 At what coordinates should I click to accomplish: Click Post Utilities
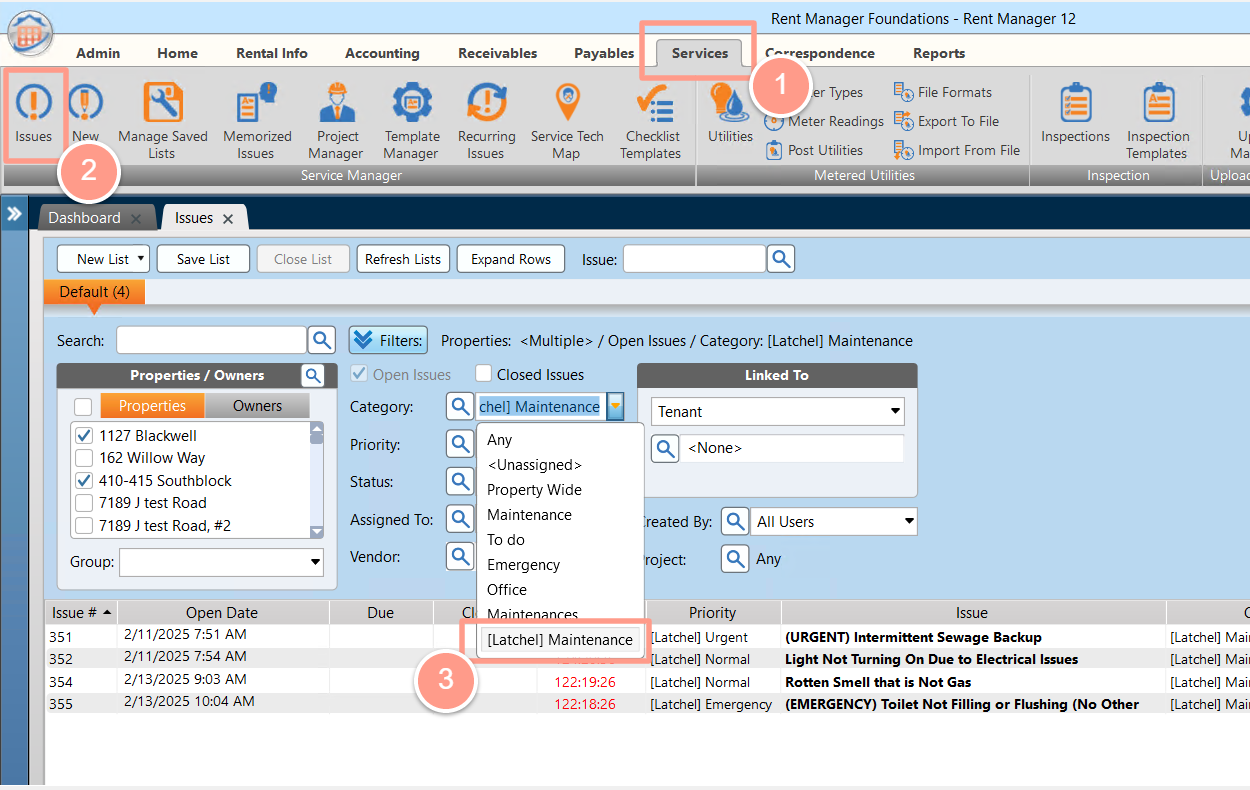click(x=814, y=150)
